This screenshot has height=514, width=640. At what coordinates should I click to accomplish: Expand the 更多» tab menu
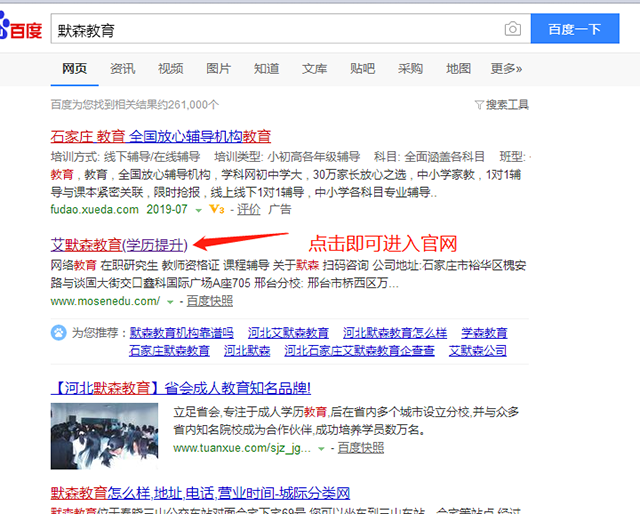coord(506,69)
